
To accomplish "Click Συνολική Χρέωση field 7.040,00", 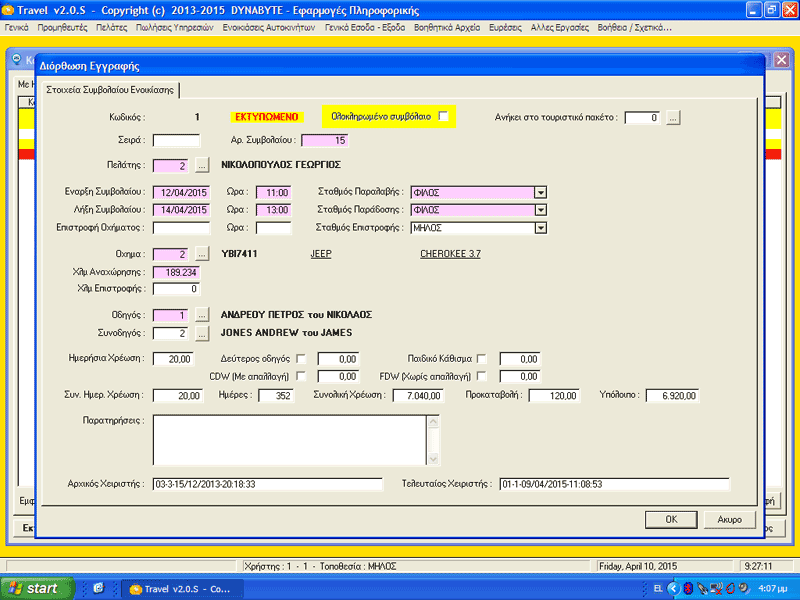I will (x=418, y=395).
